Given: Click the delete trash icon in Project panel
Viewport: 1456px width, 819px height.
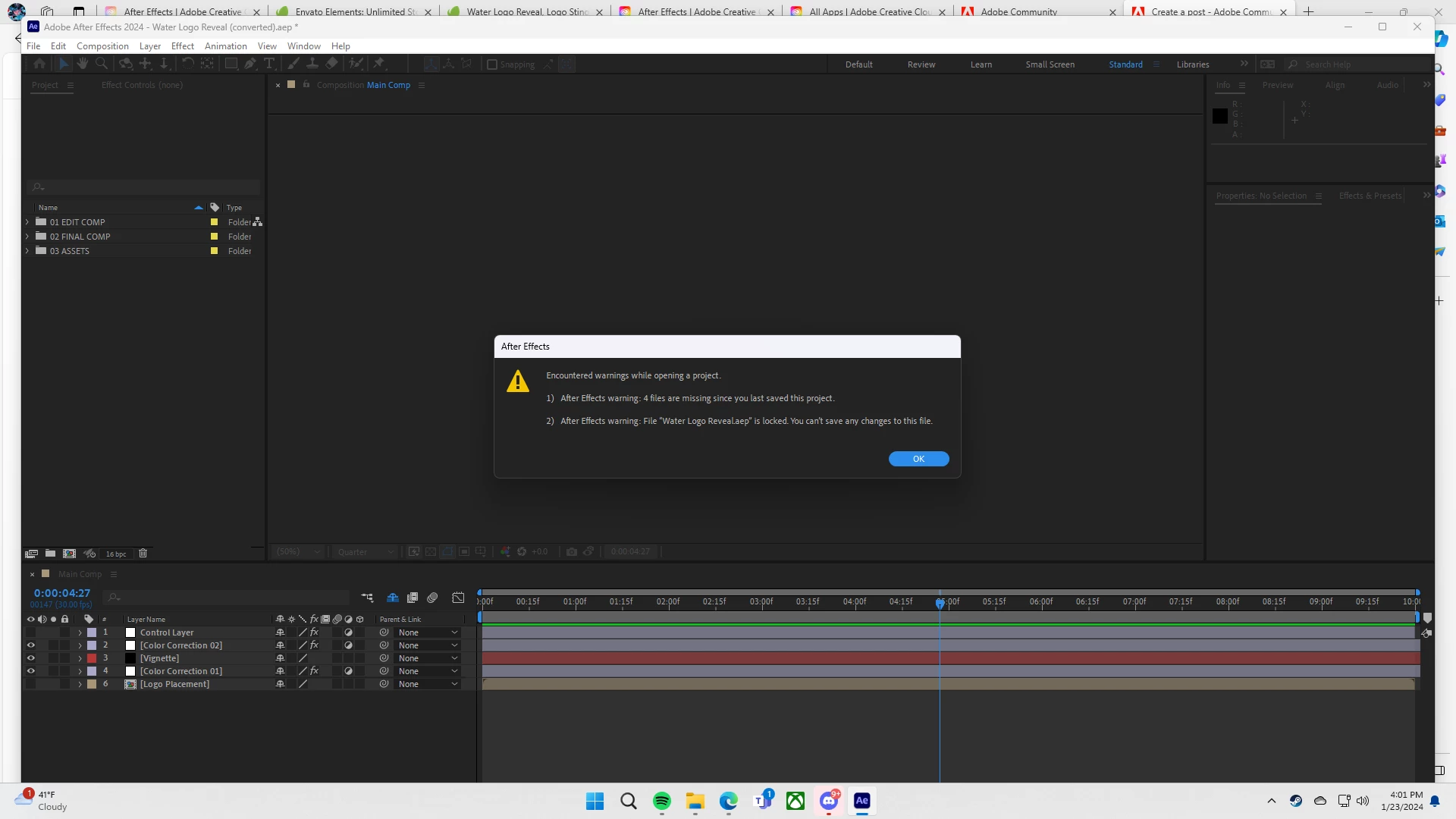Looking at the screenshot, I should coord(143,554).
